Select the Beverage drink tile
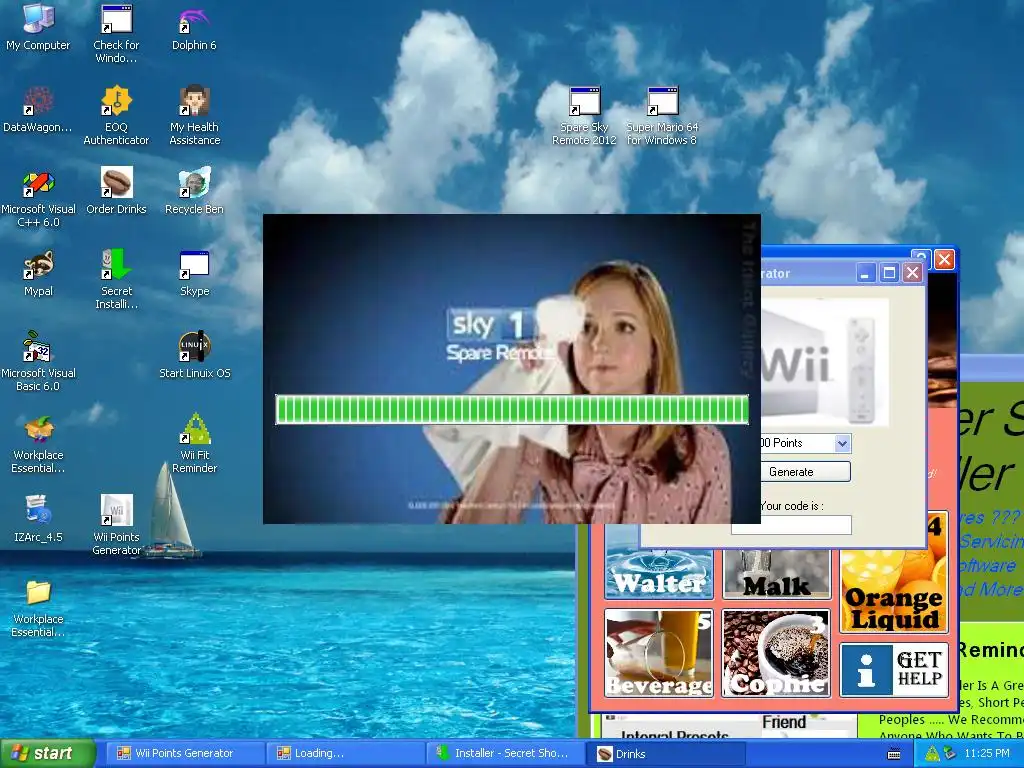The height and width of the screenshot is (768, 1024). point(659,653)
